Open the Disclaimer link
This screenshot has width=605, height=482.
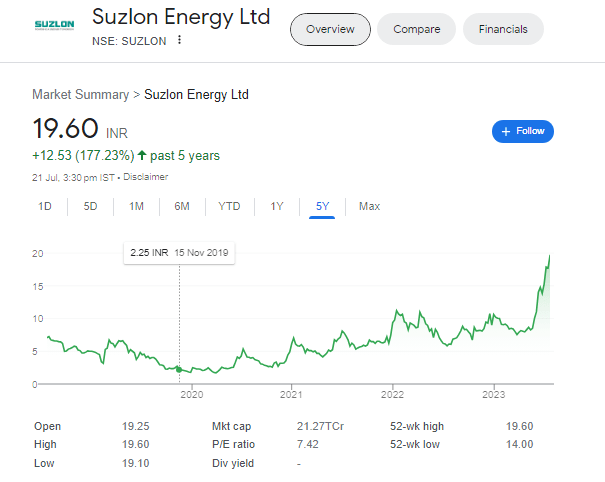145,176
